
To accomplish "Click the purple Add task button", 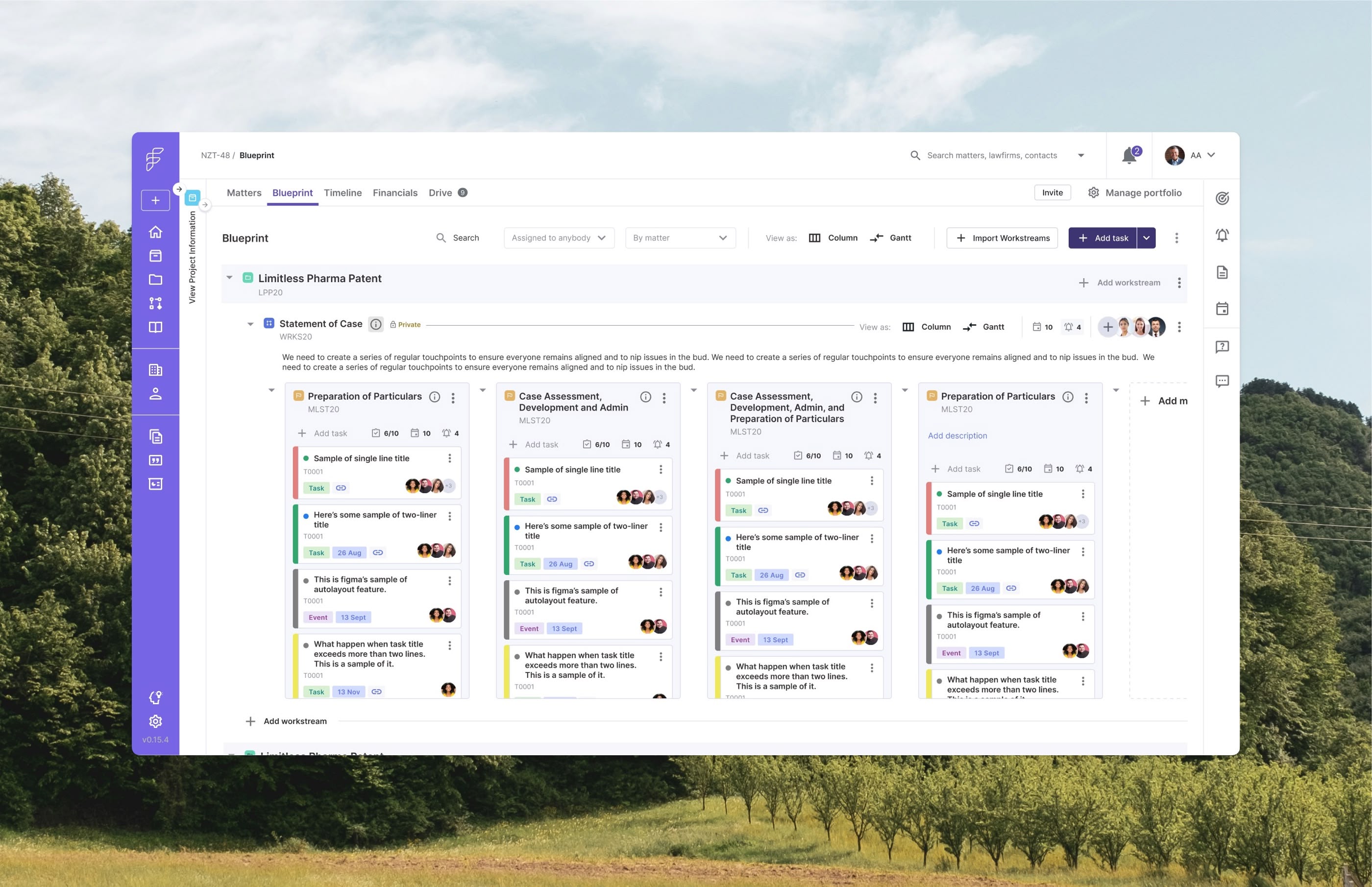I will (x=1102, y=238).
